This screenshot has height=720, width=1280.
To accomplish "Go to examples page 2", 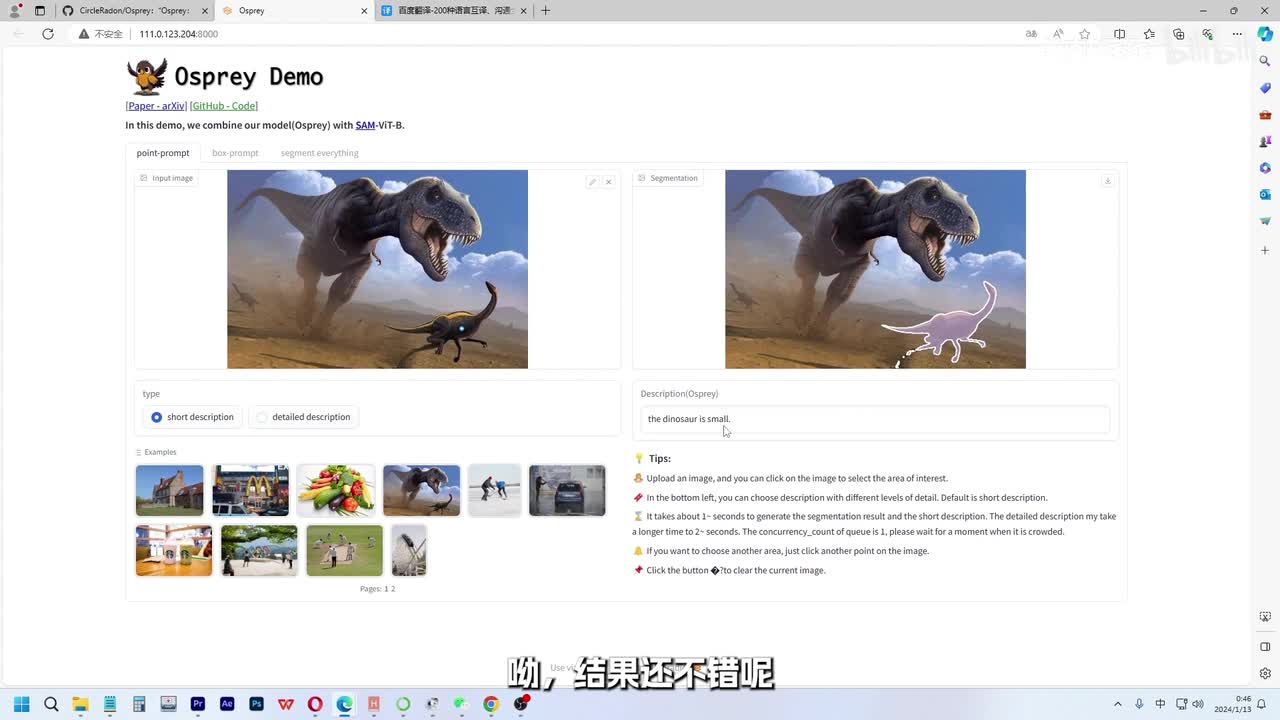I will coord(393,589).
